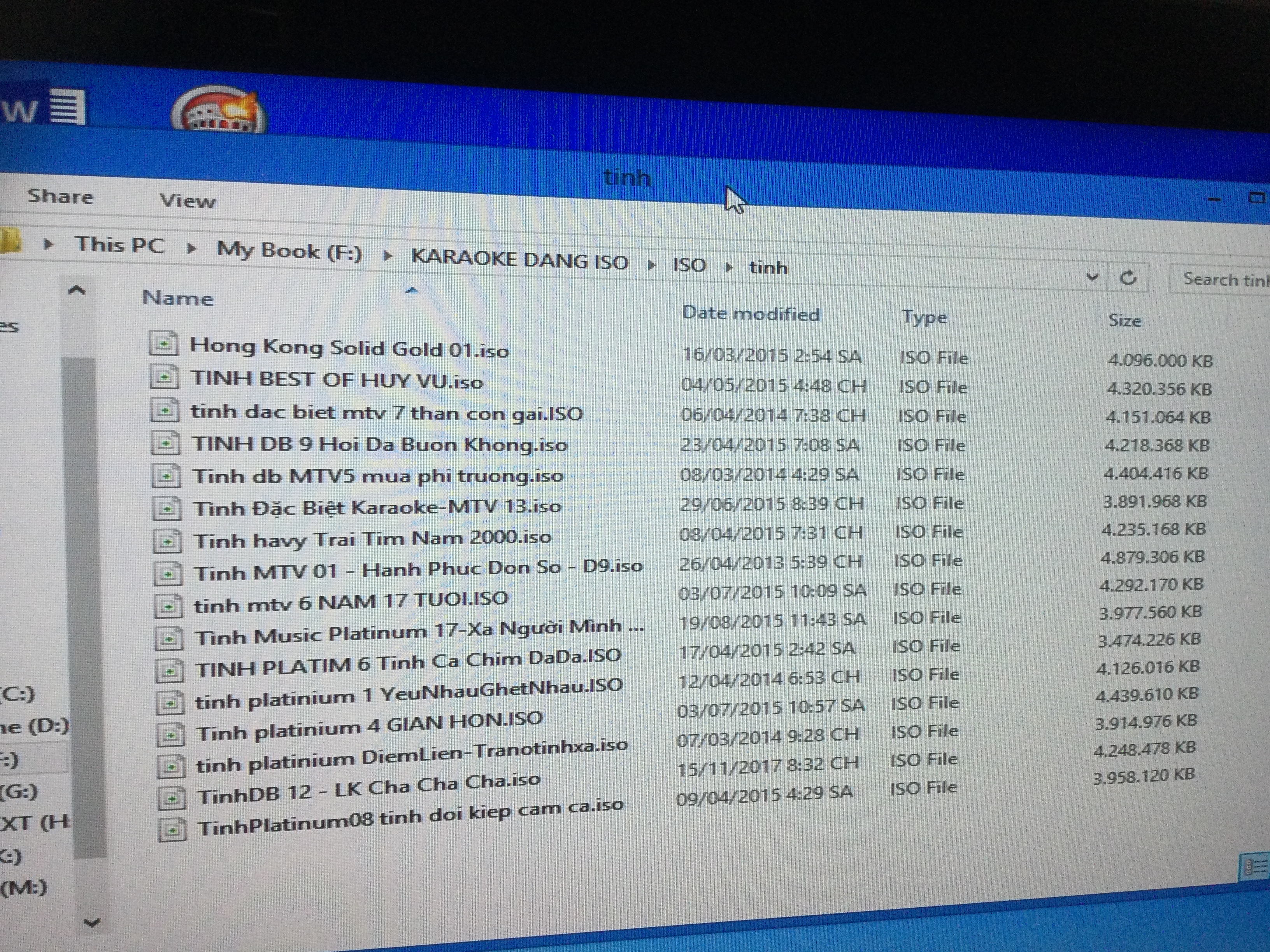Click icon of Tinh MTV 01 Hanh Phuc Don So
This screenshot has height=952, width=1270.
click(168, 573)
